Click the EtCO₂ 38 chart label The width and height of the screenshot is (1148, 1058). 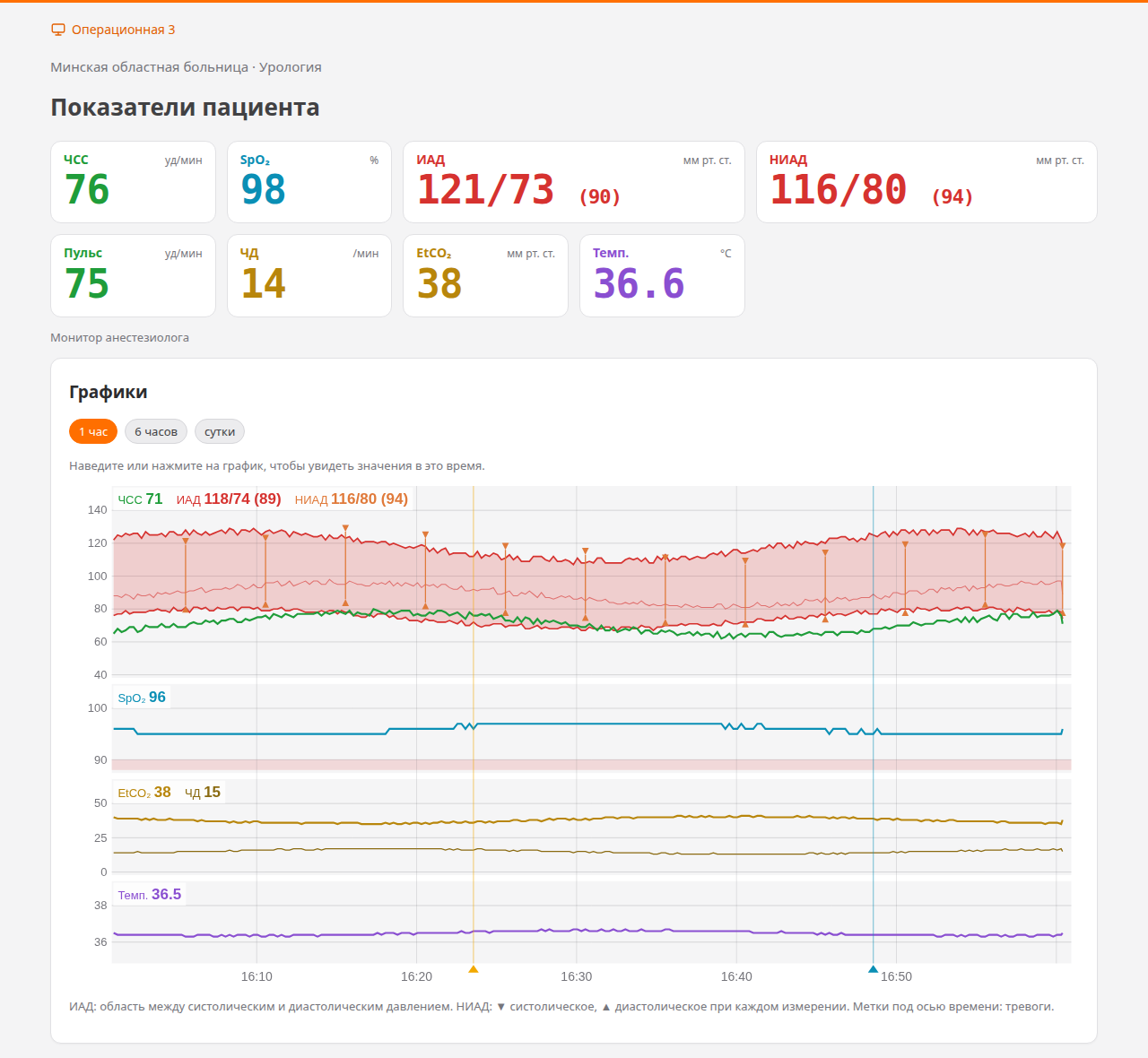pos(144,793)
